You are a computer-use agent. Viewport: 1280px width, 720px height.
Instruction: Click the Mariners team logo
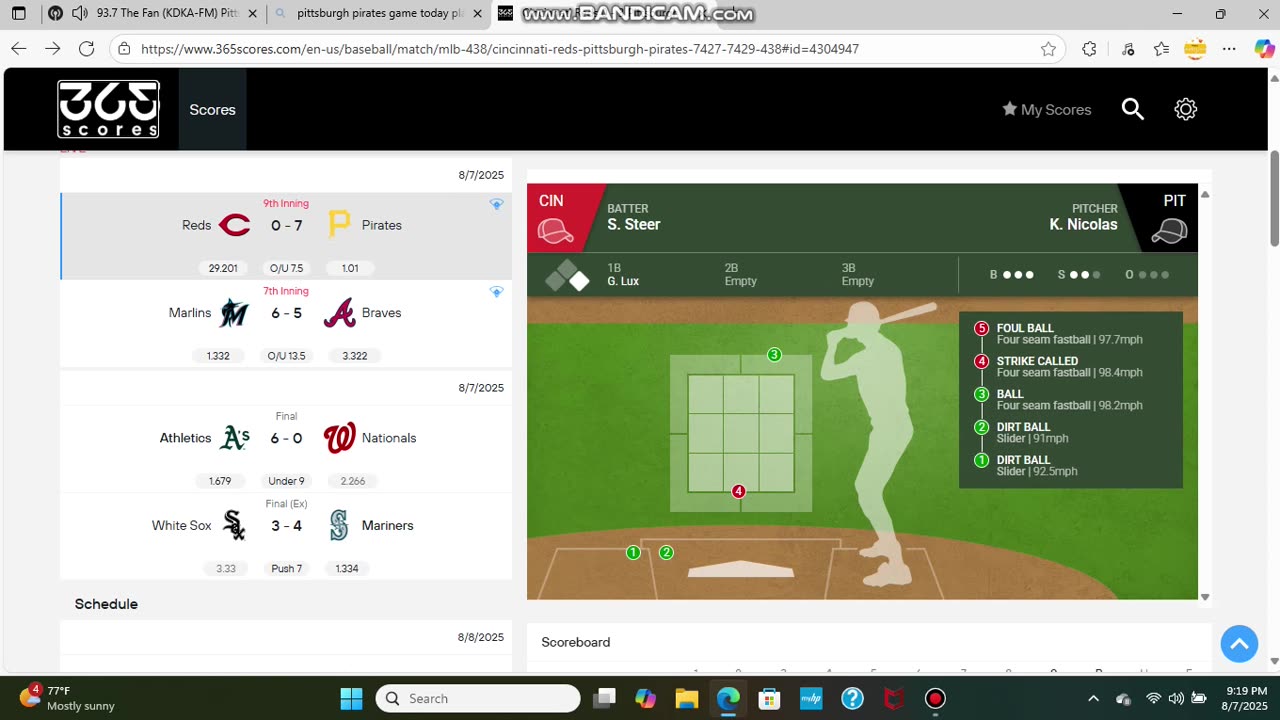[340, 525]
